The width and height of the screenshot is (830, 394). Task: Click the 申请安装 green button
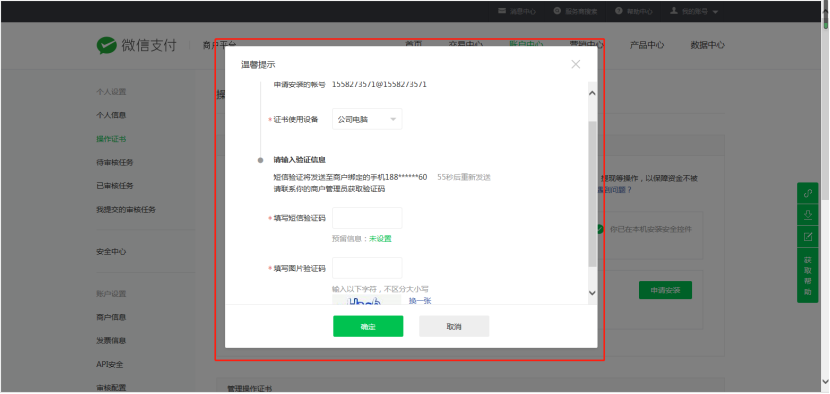(x=665, y=290)
